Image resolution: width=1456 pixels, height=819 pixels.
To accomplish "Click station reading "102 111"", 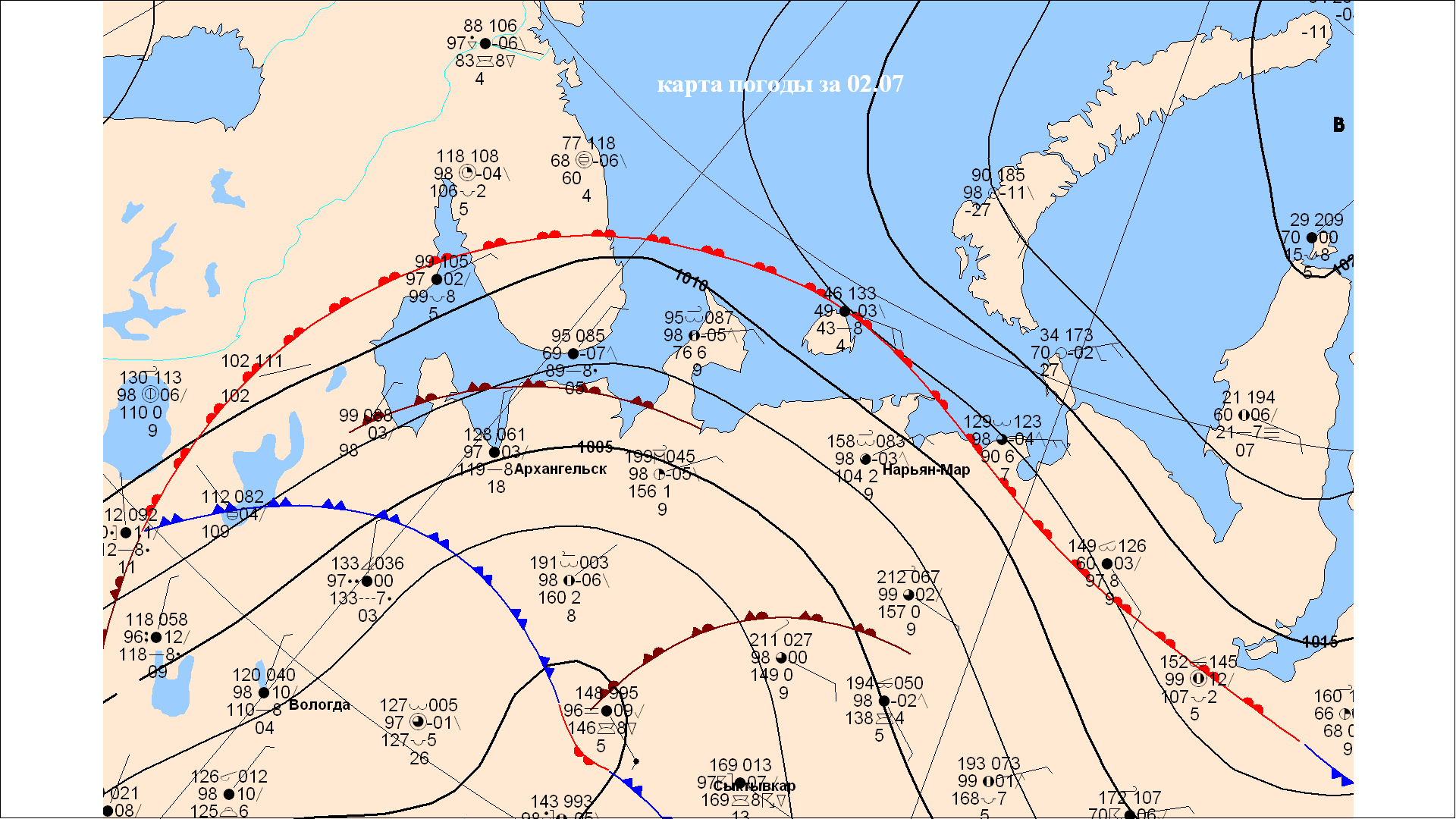I will coord(252,361).
